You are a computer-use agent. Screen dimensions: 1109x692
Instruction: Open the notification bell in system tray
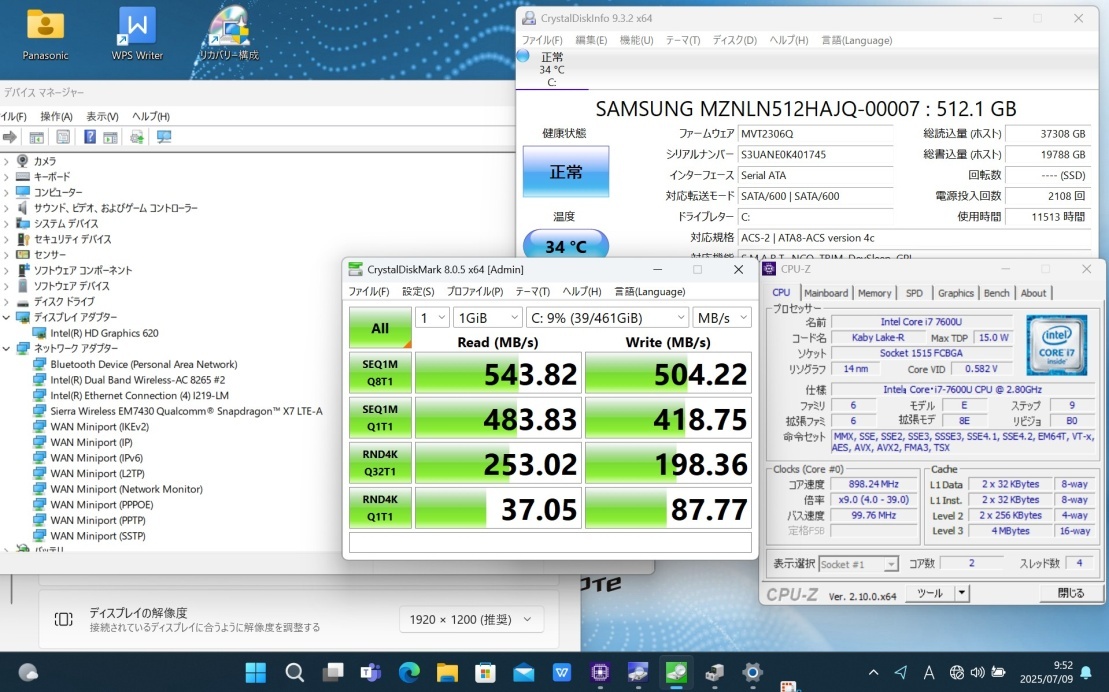pyautogui.click(x=1086, y=672)
